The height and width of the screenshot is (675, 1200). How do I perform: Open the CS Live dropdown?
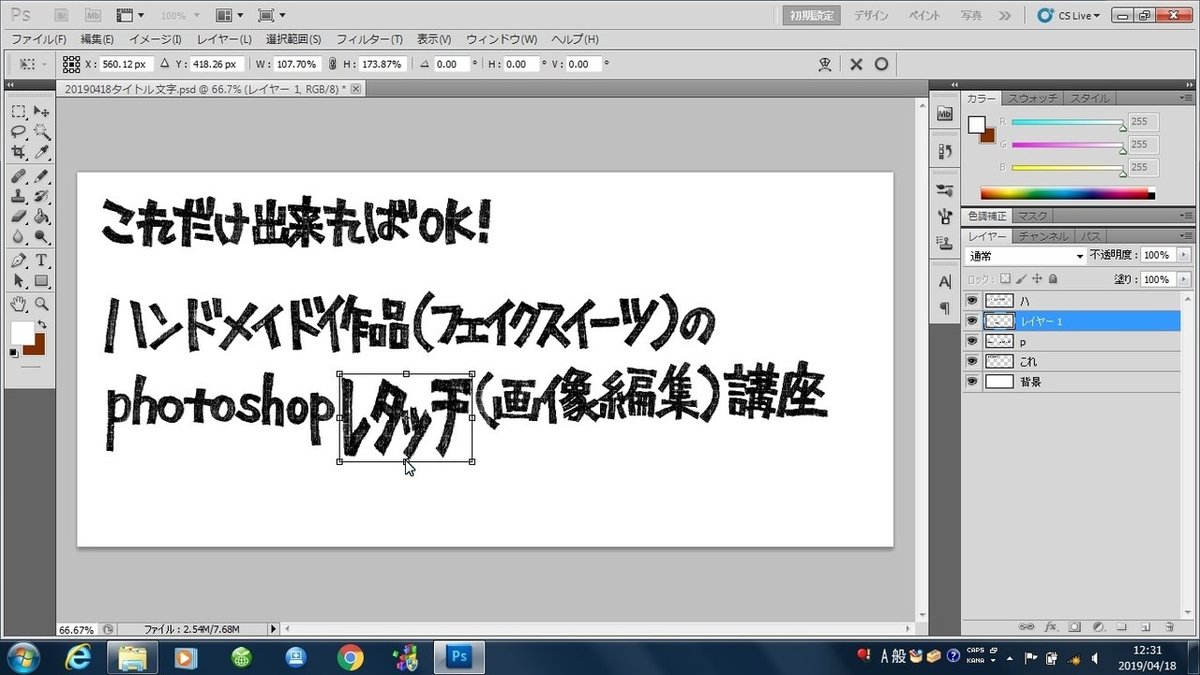pyautogui.click(x=1070, y=15)
